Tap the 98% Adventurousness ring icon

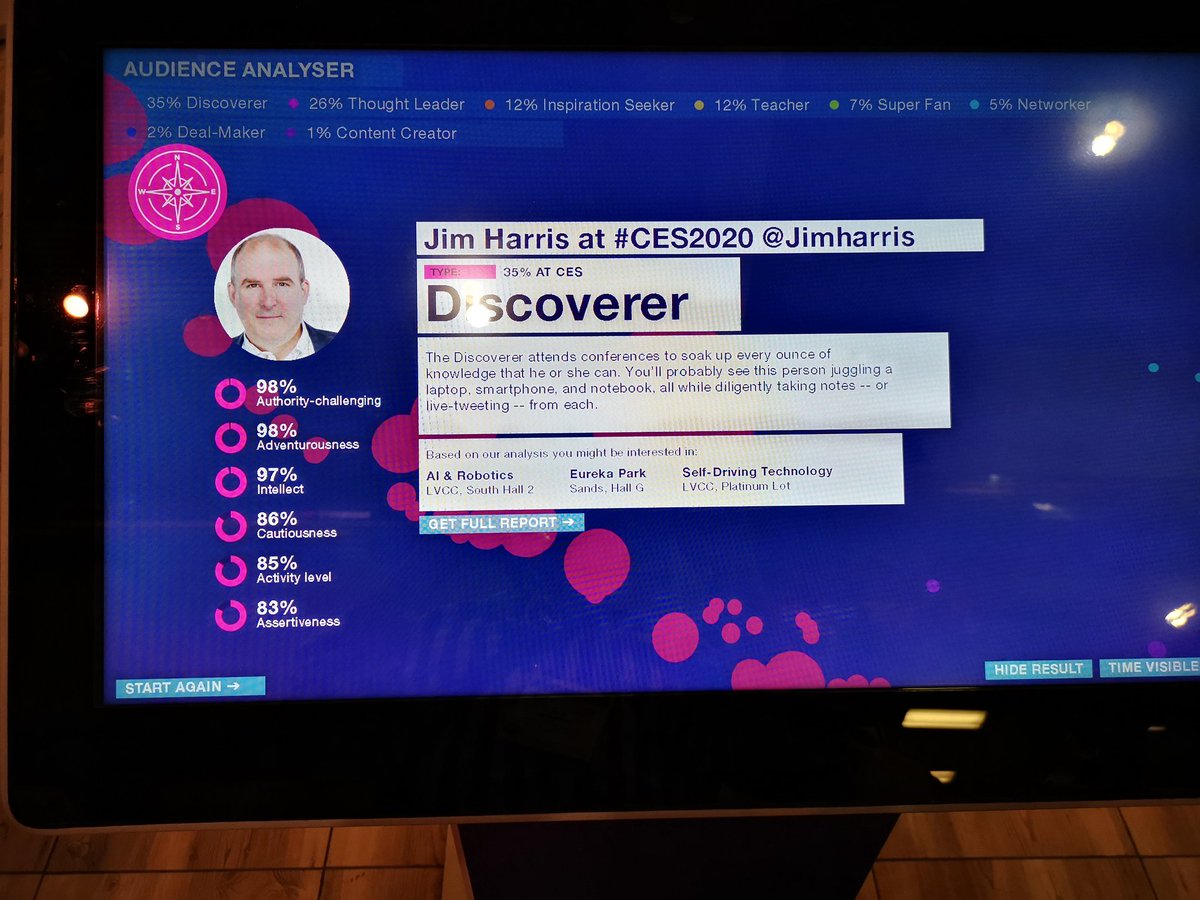tap(231, 437)
